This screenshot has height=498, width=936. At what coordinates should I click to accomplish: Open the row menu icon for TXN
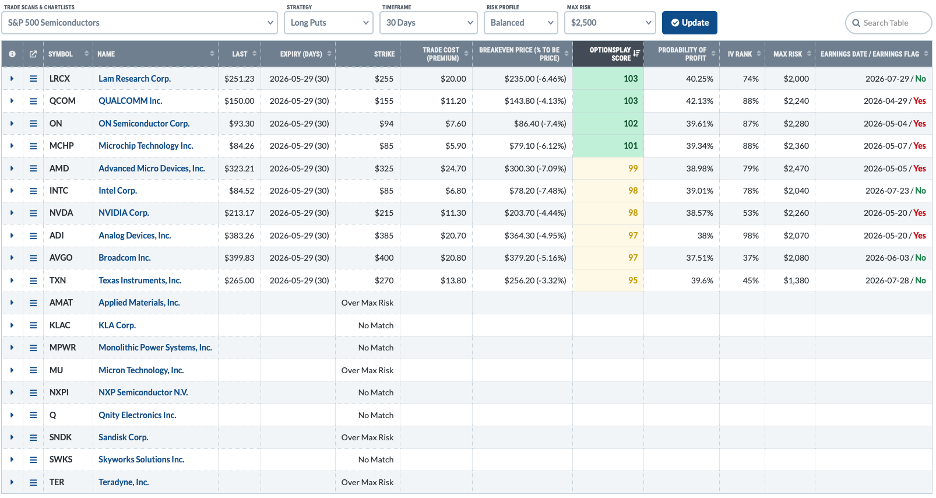(x=33, y=280)
